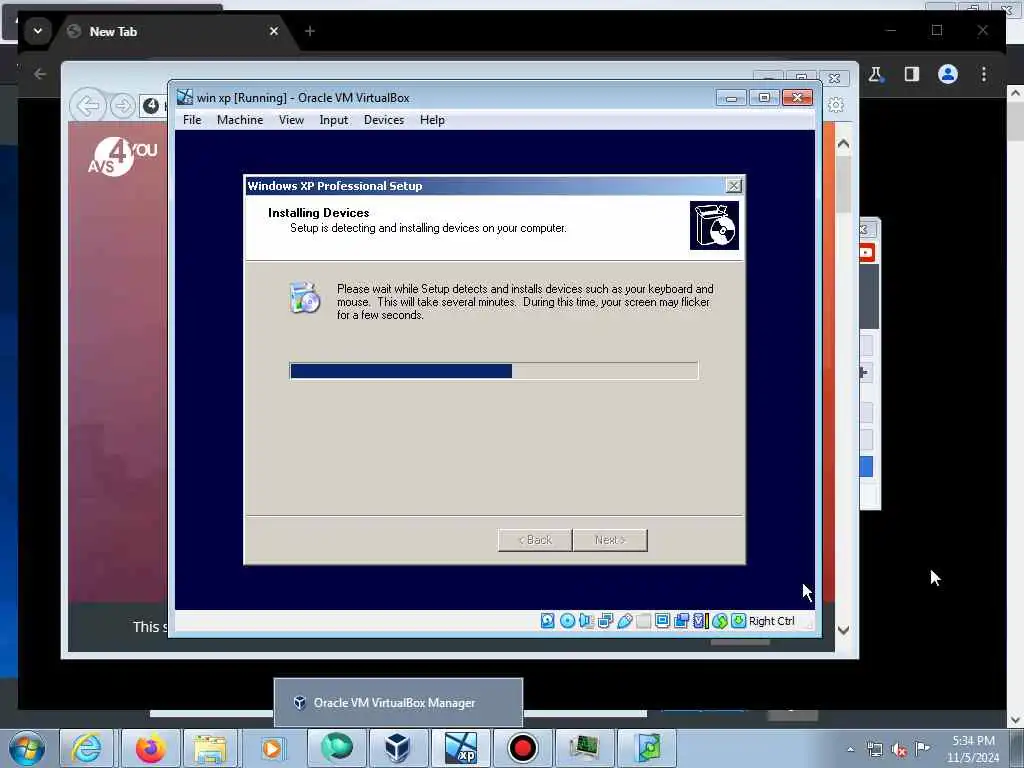Screen dimensions: 1024x768
Task: Close the Chrome New Tab tab
Action: pyautogui.click(x=274, y=31)
